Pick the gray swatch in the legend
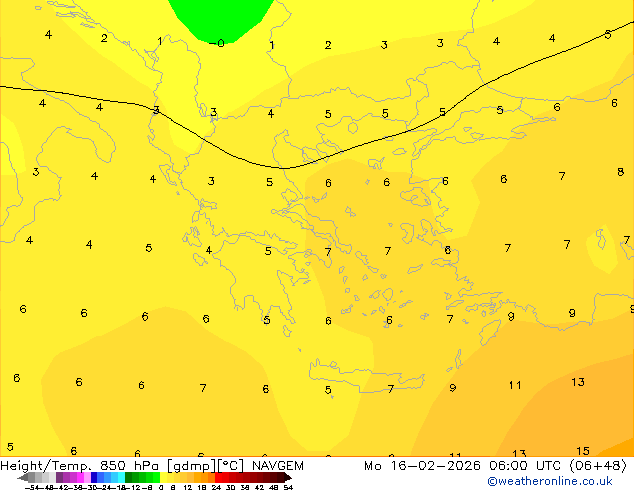The width and height of the screenshot is (634, 490). [32, 477]
